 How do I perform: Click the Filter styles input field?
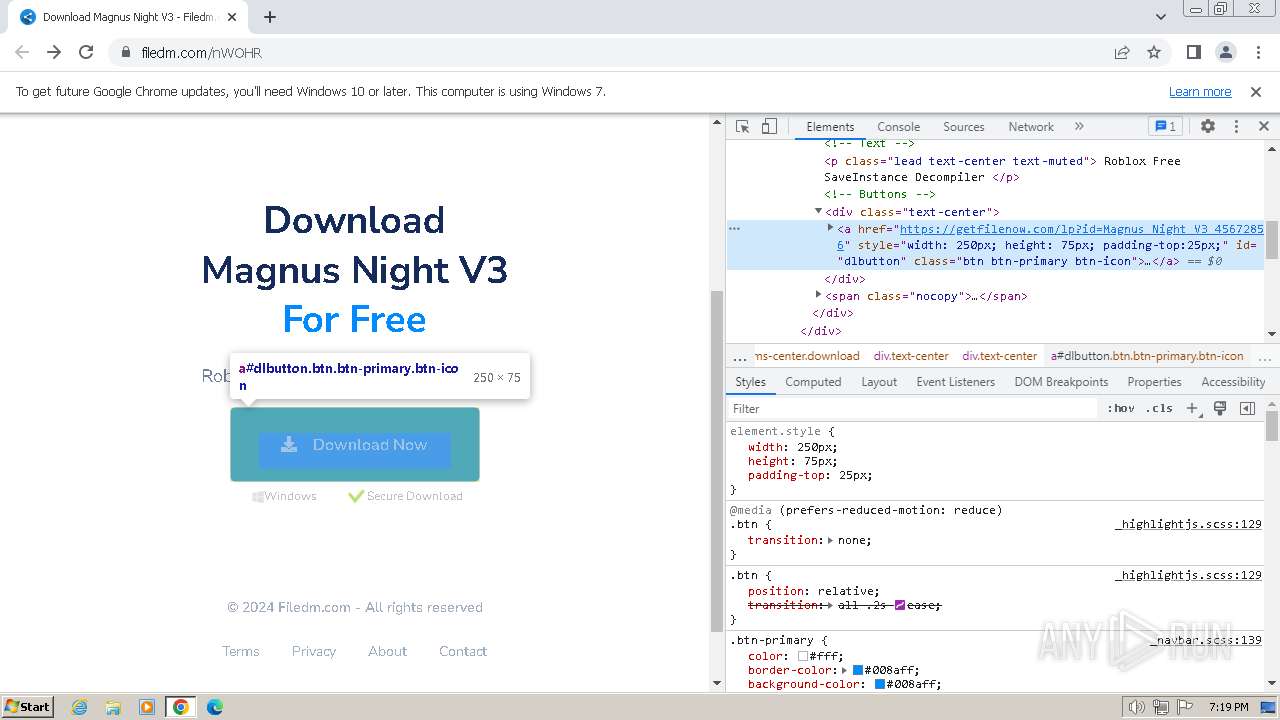click(x=914, y=408)
